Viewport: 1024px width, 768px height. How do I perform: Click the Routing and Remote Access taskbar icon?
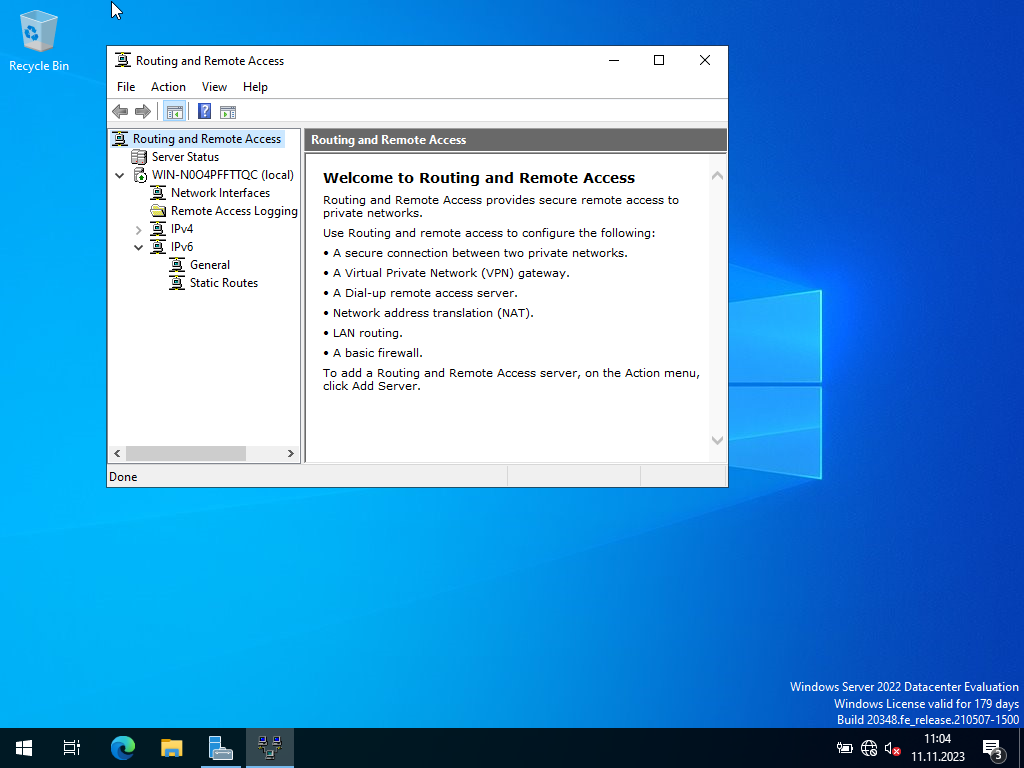click(x=270, y=748)
